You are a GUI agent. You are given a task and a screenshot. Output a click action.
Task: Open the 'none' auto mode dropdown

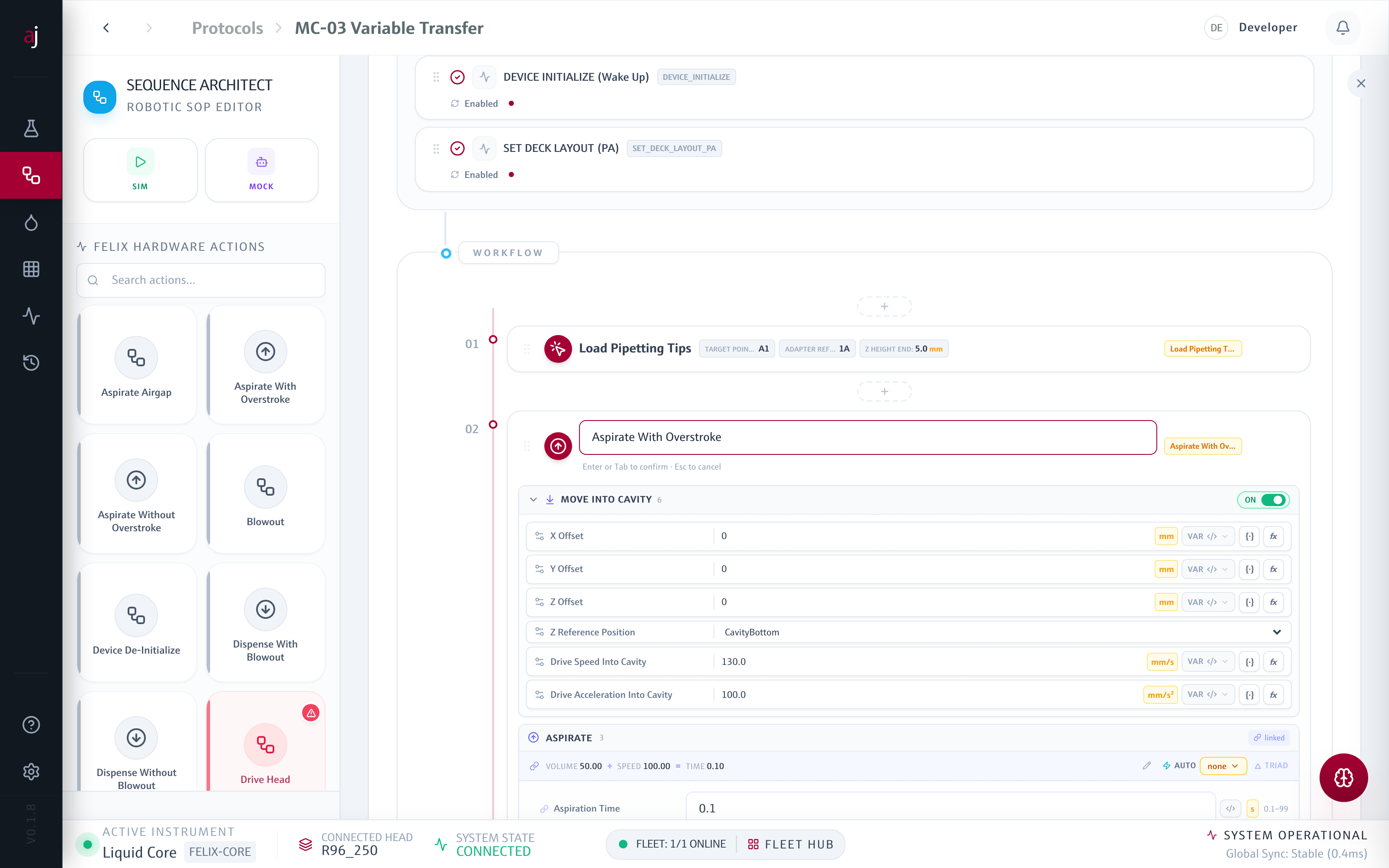[1223, 766]
